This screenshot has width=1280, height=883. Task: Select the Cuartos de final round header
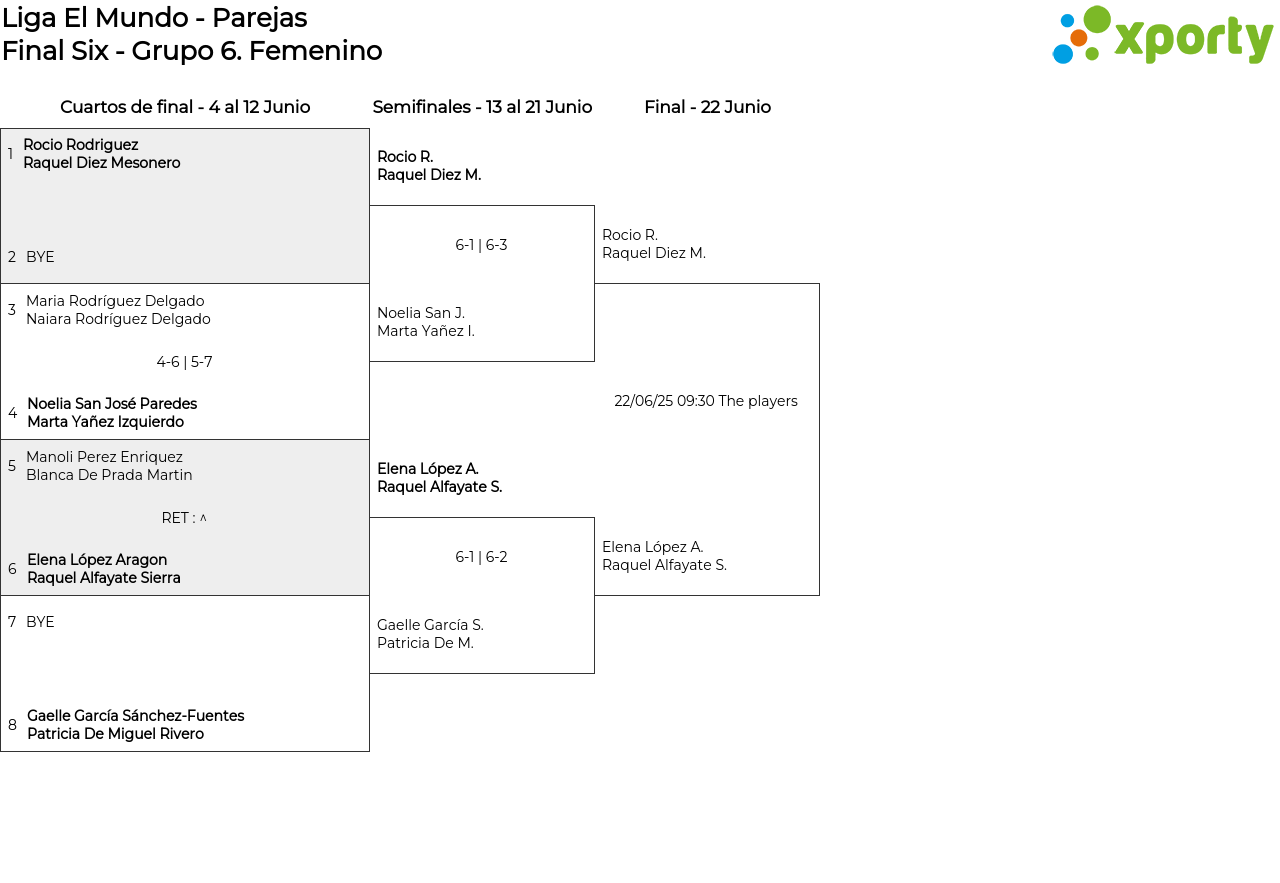[x=185, y=107]
